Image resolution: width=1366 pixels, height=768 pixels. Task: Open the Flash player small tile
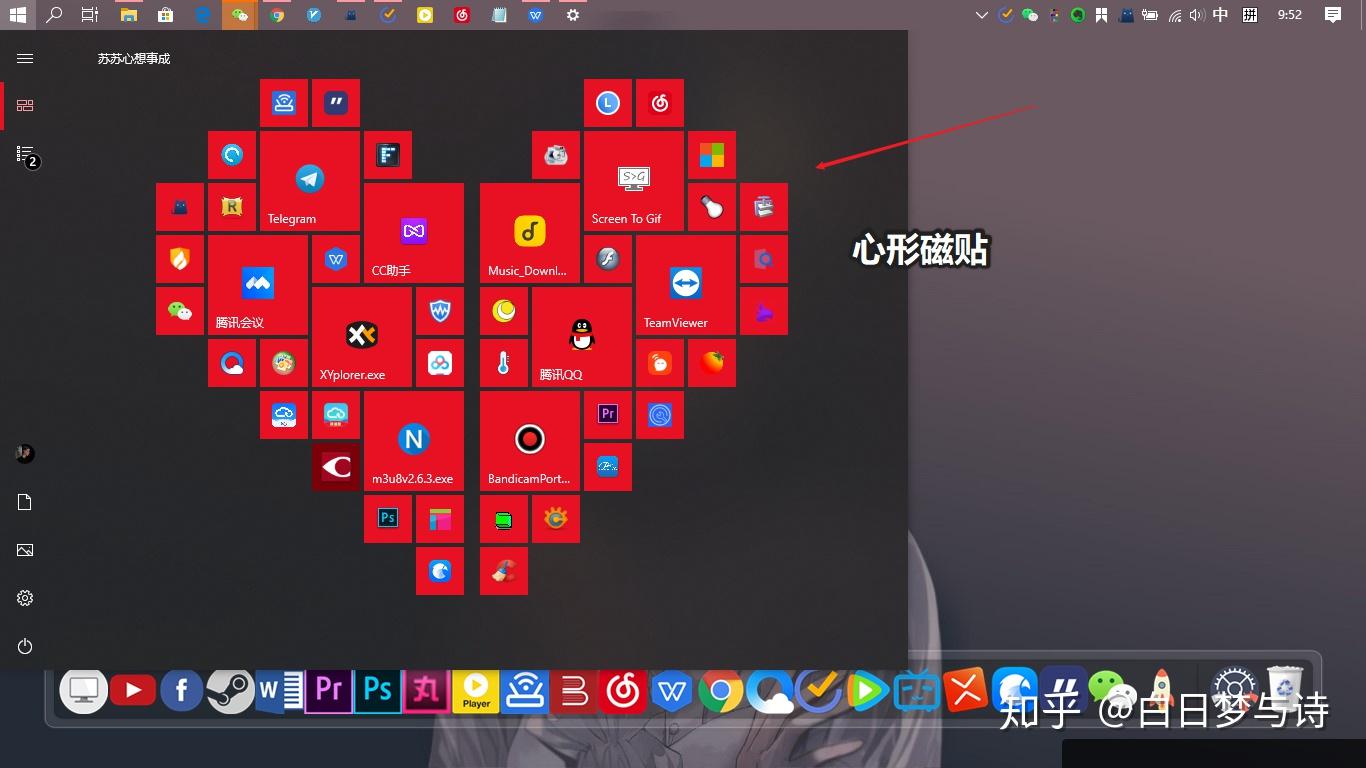point(608,259)
